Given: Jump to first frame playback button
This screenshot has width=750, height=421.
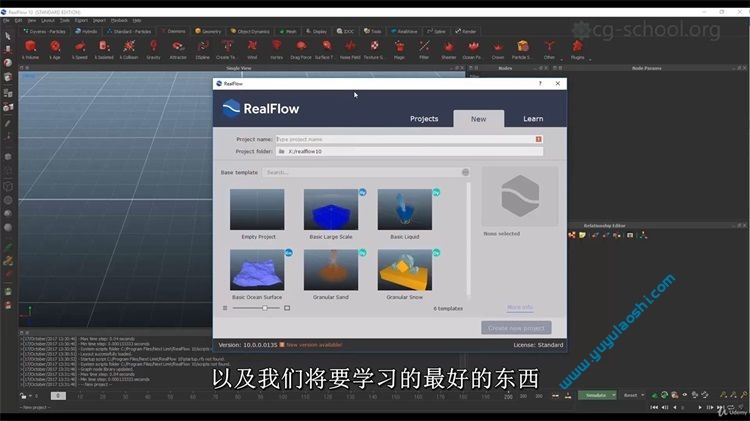Looking at the screenshot, I should pos(654,408).
